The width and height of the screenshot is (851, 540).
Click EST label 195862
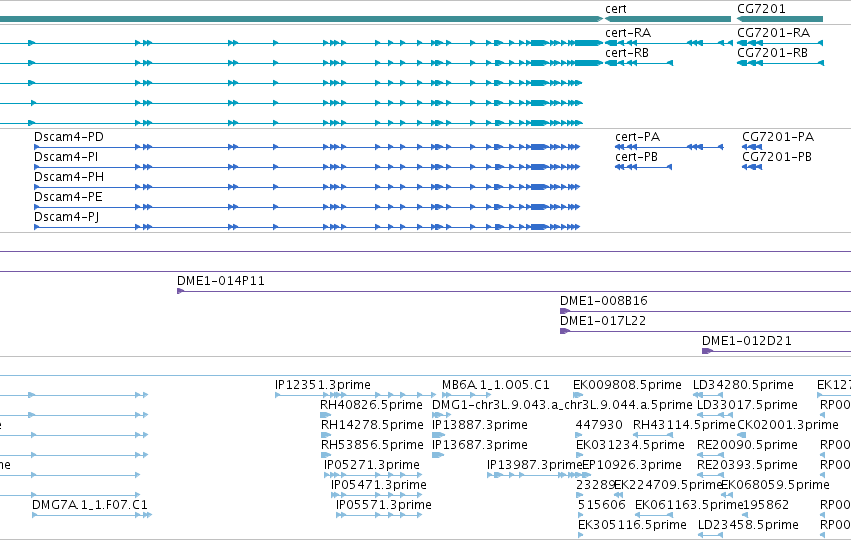pos(765,505)
